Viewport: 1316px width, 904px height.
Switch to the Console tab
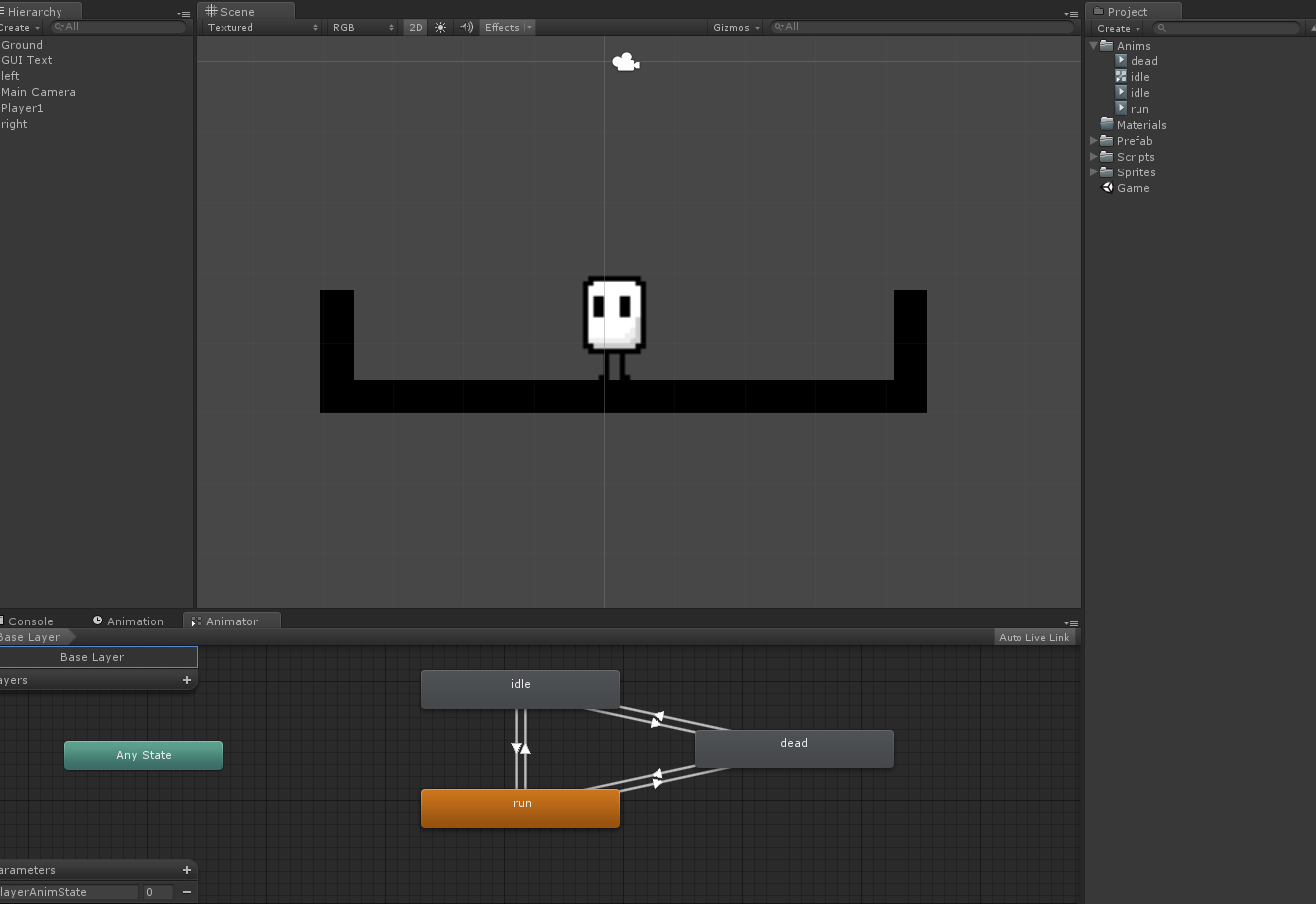point(30,621)
